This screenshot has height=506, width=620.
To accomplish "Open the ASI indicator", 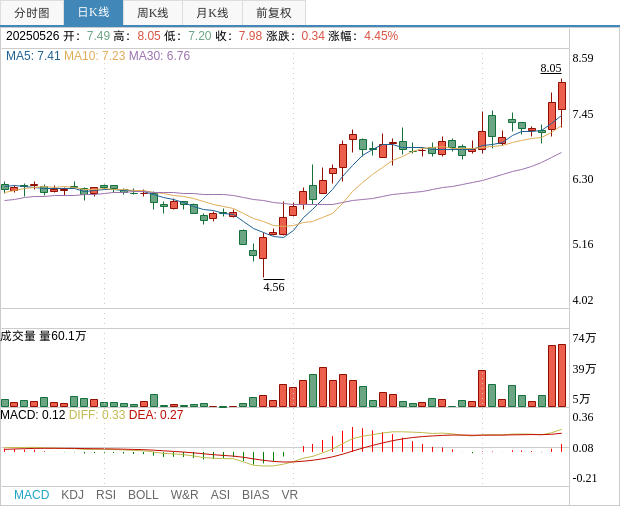I will point(220,495).
